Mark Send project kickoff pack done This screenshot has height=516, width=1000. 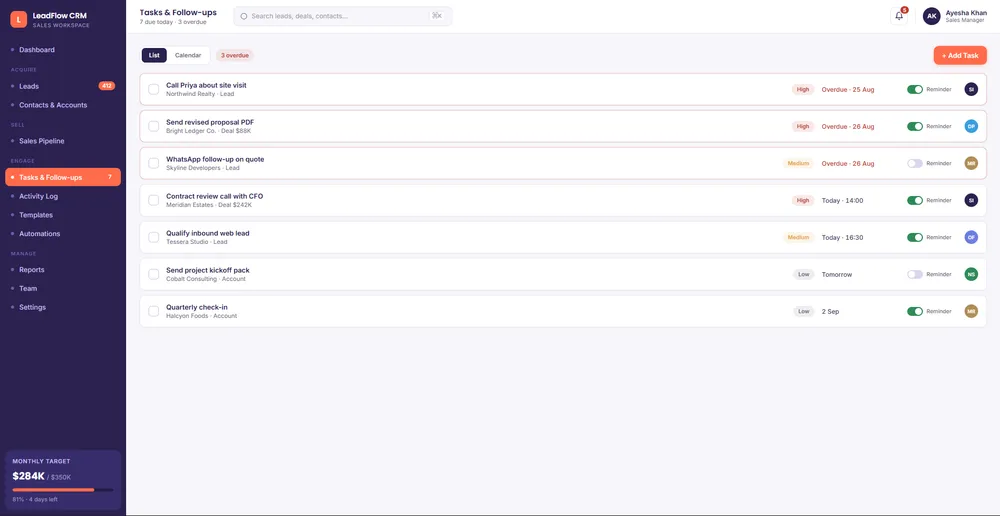click(x=154, y=274)
